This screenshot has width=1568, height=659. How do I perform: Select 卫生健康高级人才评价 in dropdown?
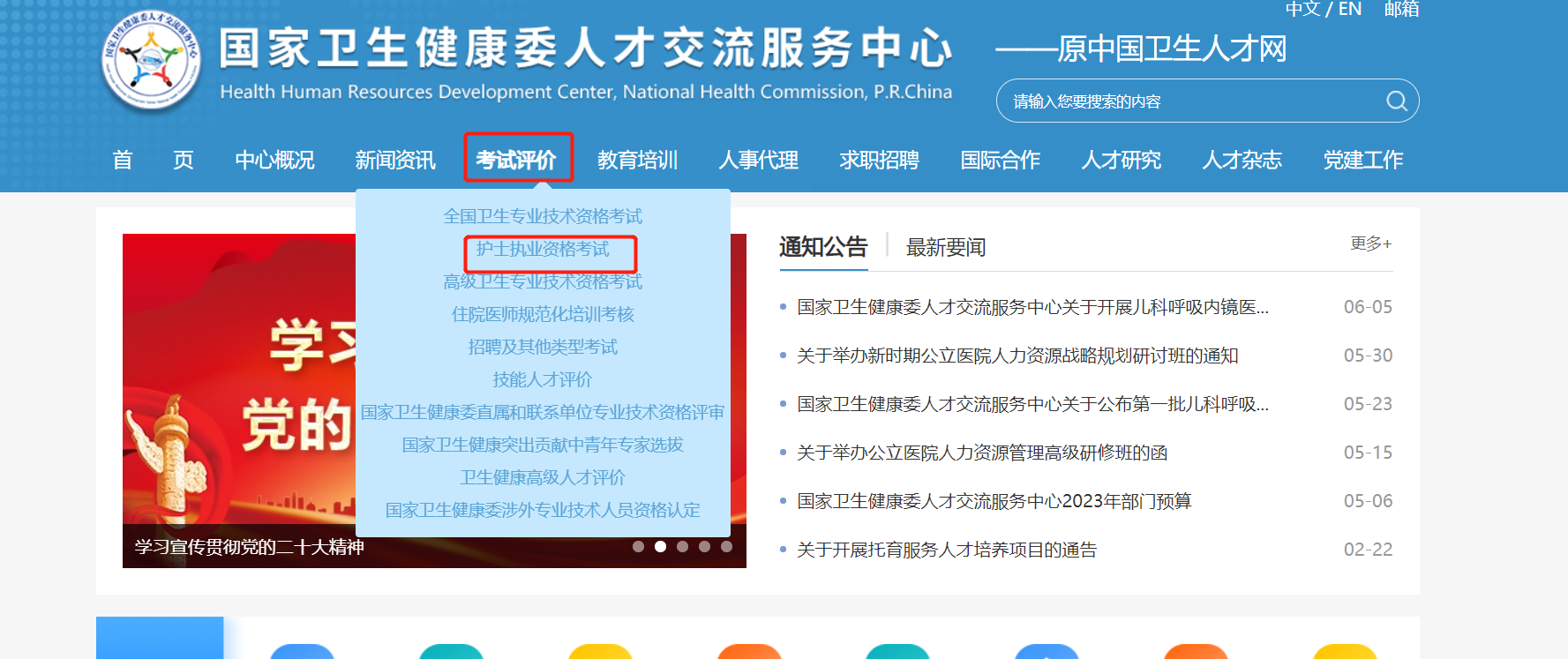(543, 477)
